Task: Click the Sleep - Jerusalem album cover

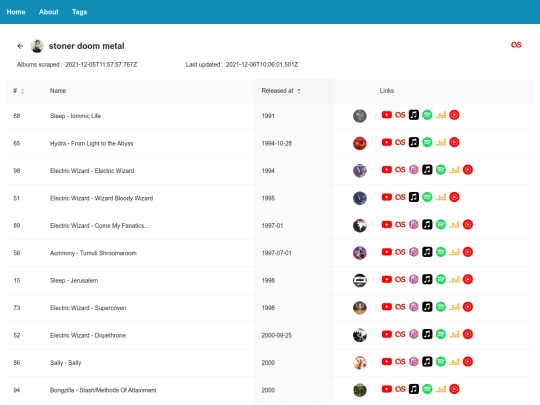Action: tap(360, 280)
